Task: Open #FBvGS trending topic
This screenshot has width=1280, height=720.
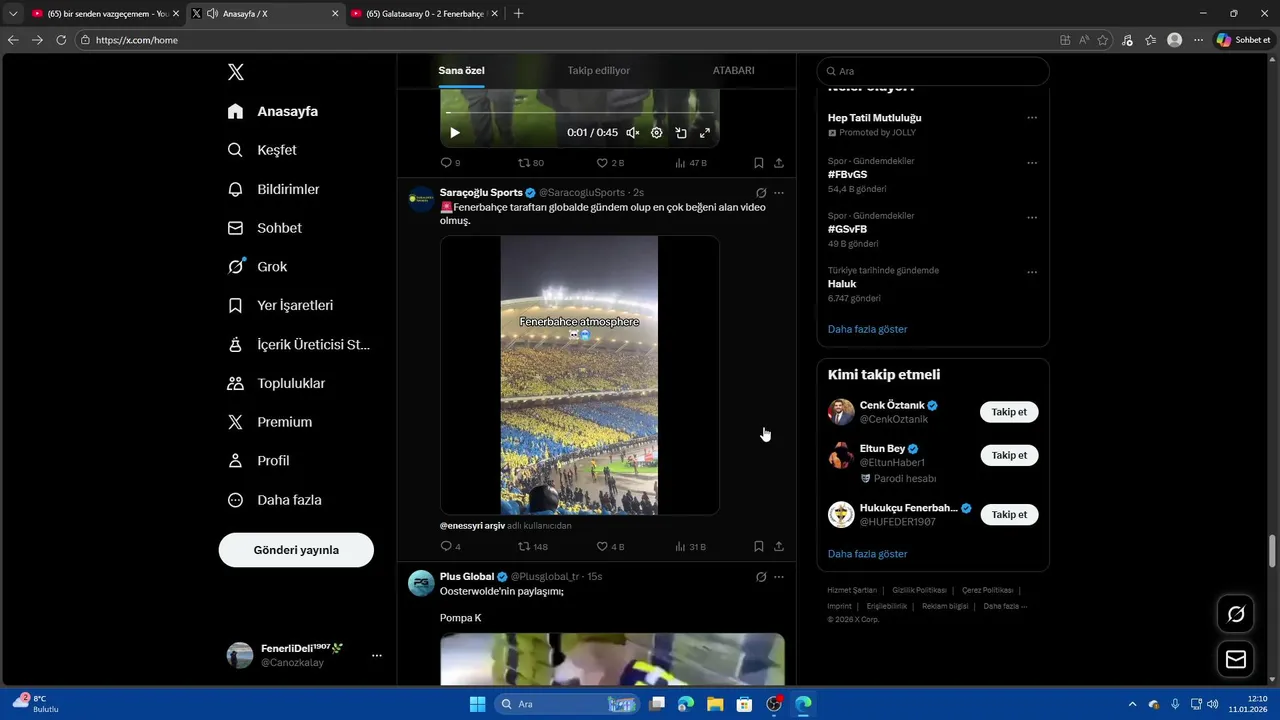Action: coord(847,174)
